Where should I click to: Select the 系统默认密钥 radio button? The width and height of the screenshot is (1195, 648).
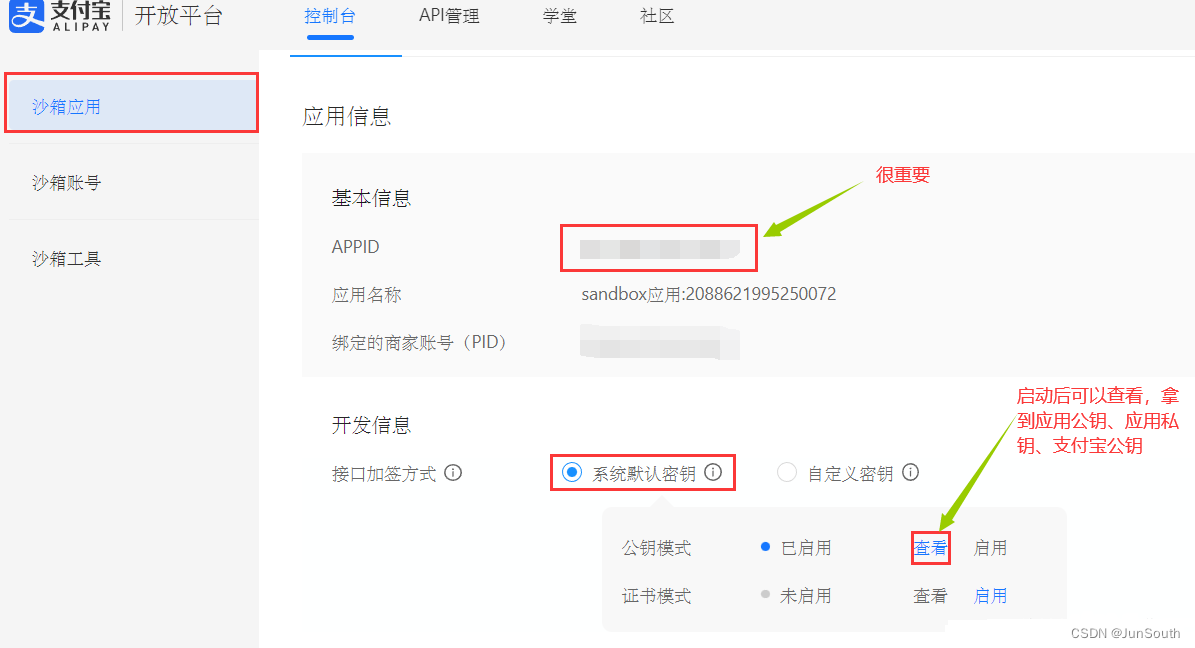(572, 473)
